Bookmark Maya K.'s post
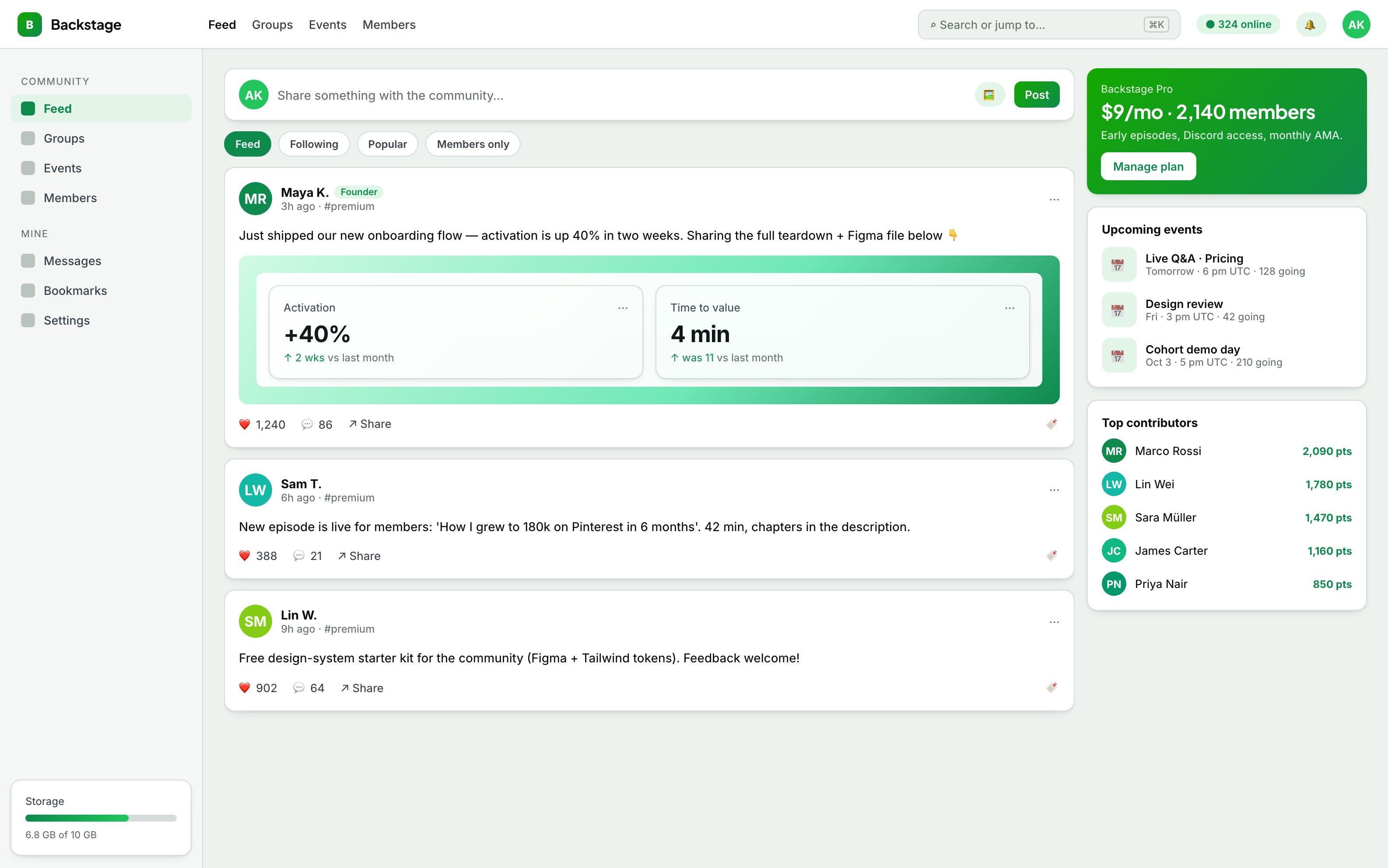The image size is (1388, 868). click(1052, 423)
